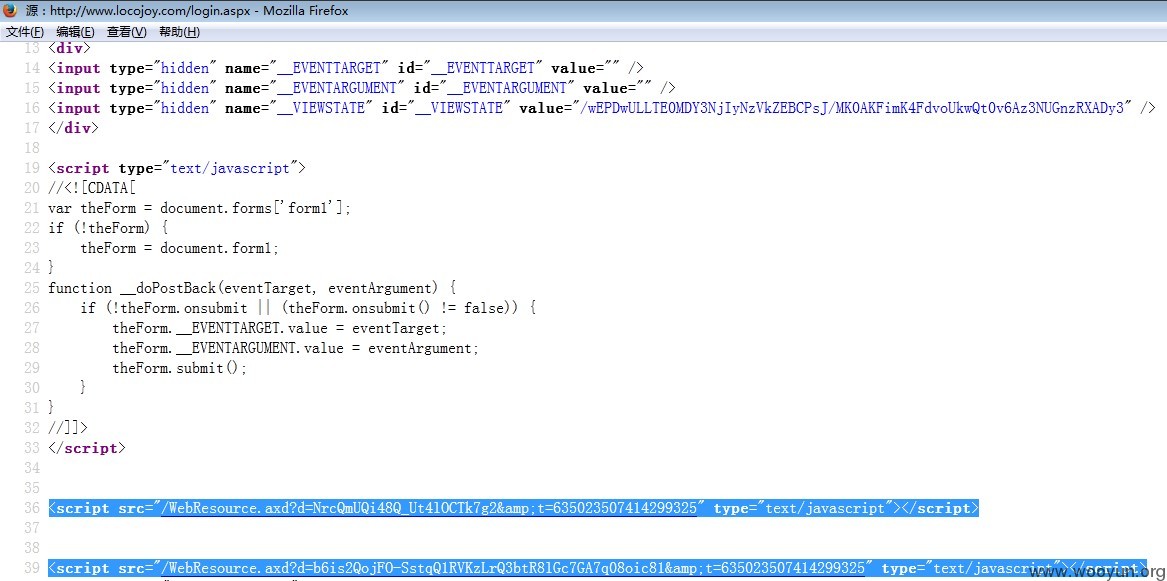Click the __EVENTARGUMENT.value assignment line 28
Image resolution: width=1167 pixels, height=581 pixels.
pos(296,349)
